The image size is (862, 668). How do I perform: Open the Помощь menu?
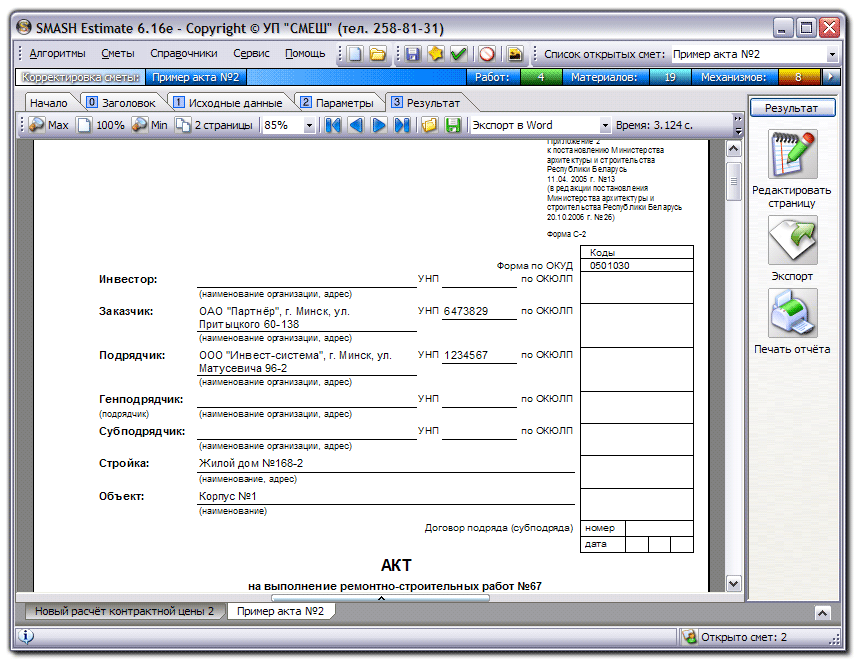(305, 53)
